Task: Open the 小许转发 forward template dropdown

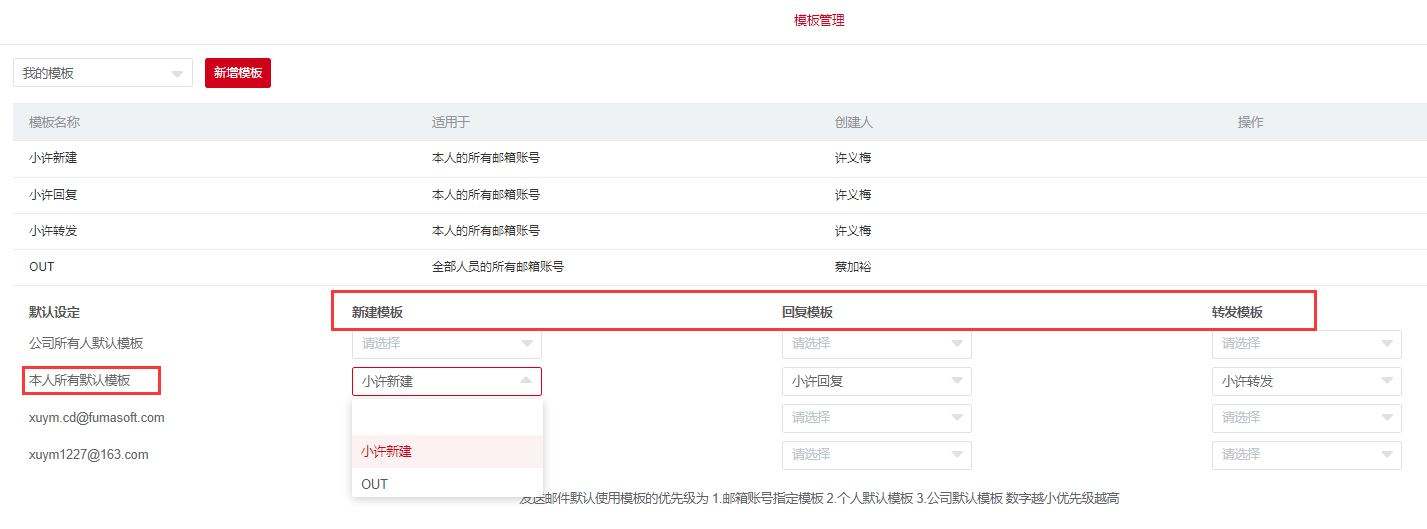Action: coord(1306,381)
